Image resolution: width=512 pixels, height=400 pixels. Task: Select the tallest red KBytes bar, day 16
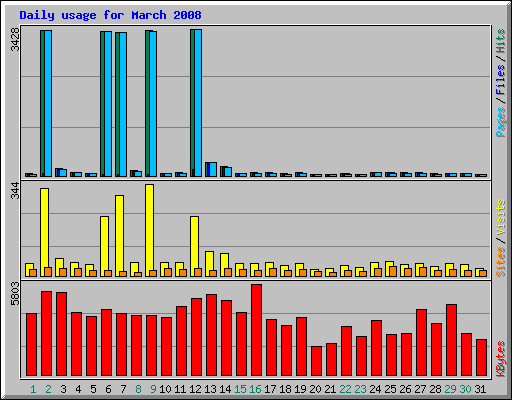click(x=256, y=330)
